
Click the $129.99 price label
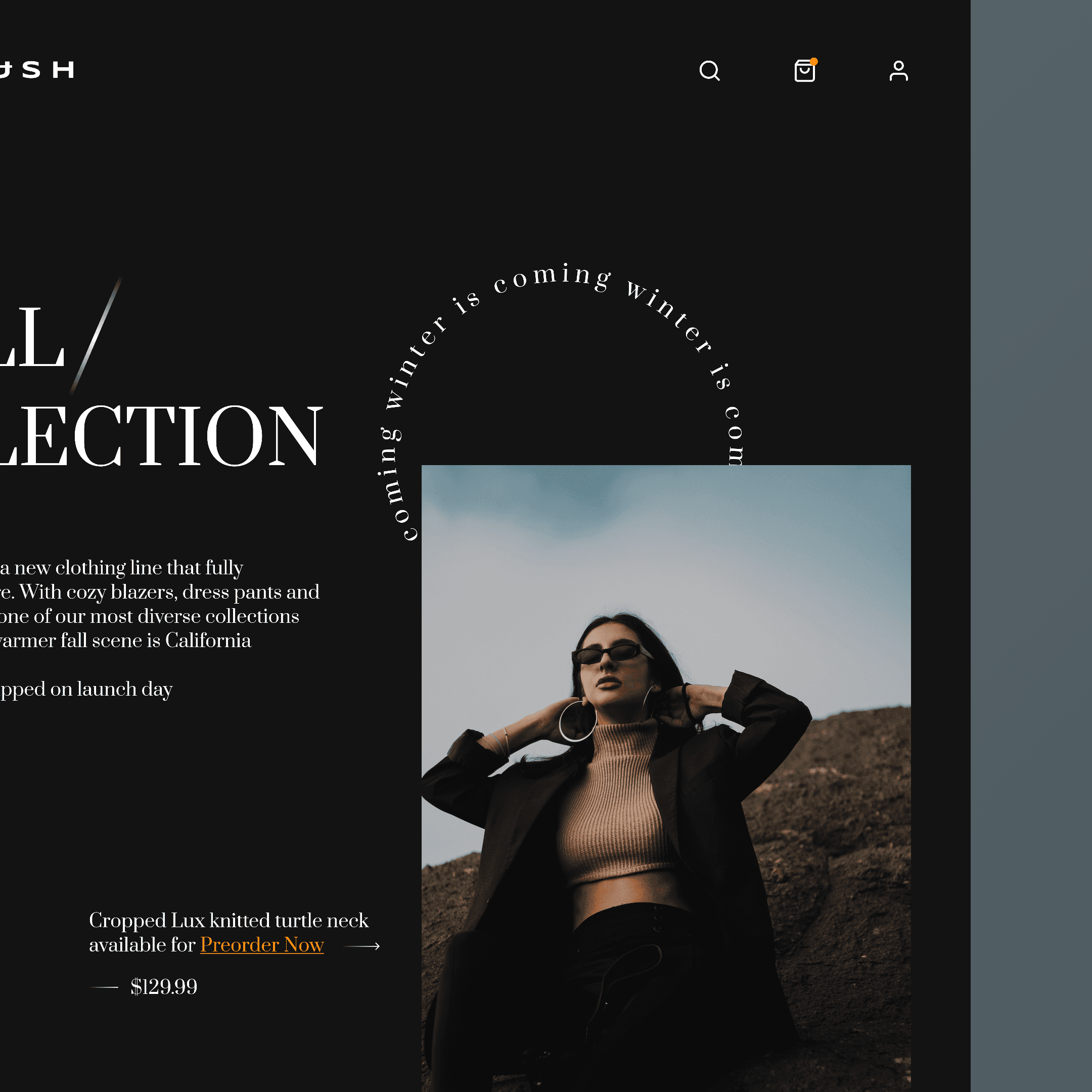tap(164, 987)
